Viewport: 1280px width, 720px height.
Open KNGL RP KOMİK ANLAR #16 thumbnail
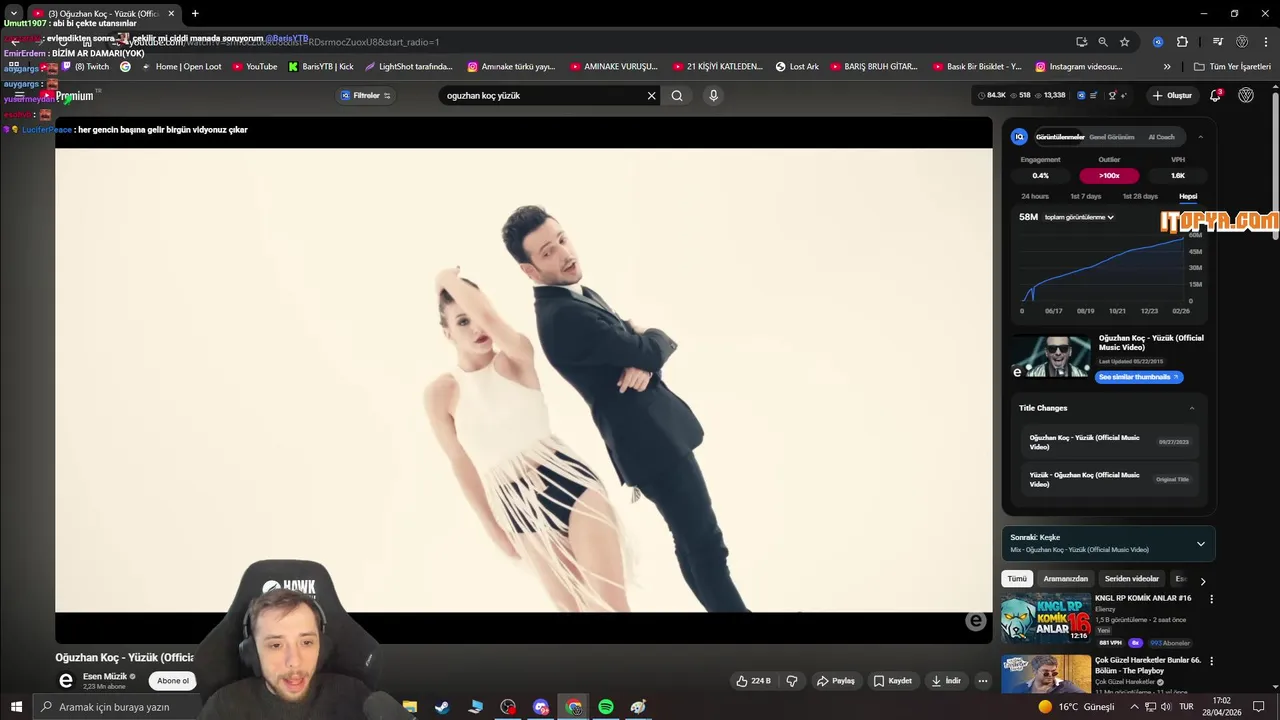point(1046,618)
